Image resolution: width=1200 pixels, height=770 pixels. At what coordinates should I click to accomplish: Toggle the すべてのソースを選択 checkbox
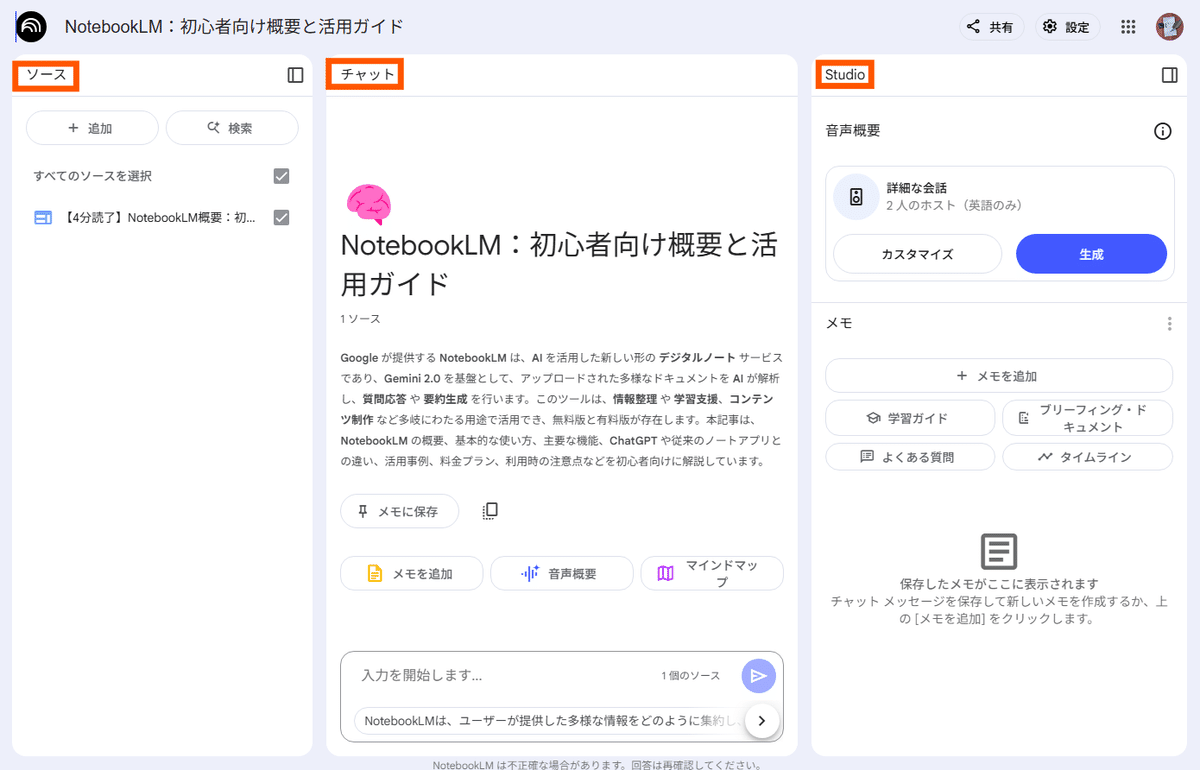pos(281,174)
